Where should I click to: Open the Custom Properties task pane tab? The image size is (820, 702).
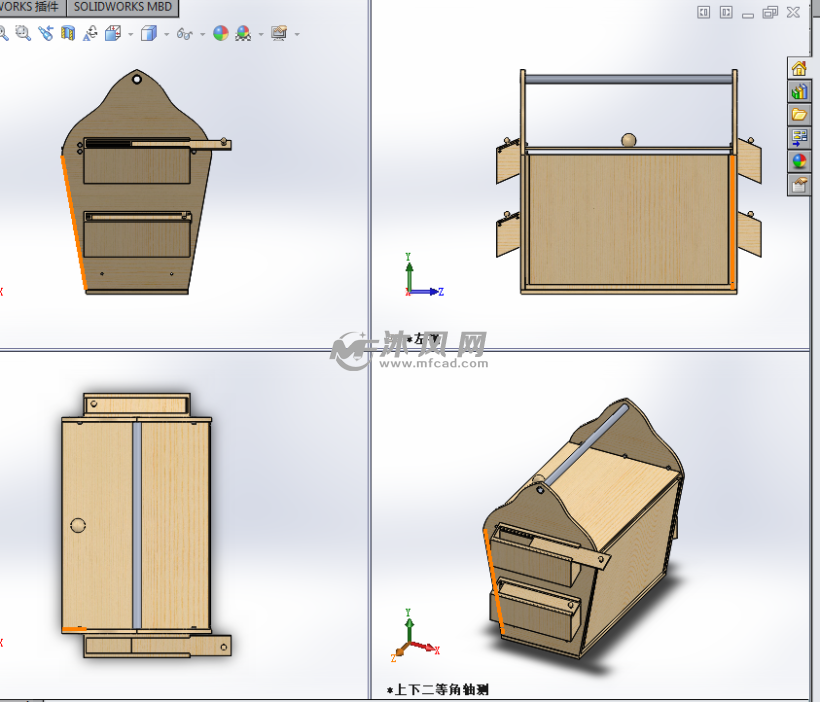(799, 184)
